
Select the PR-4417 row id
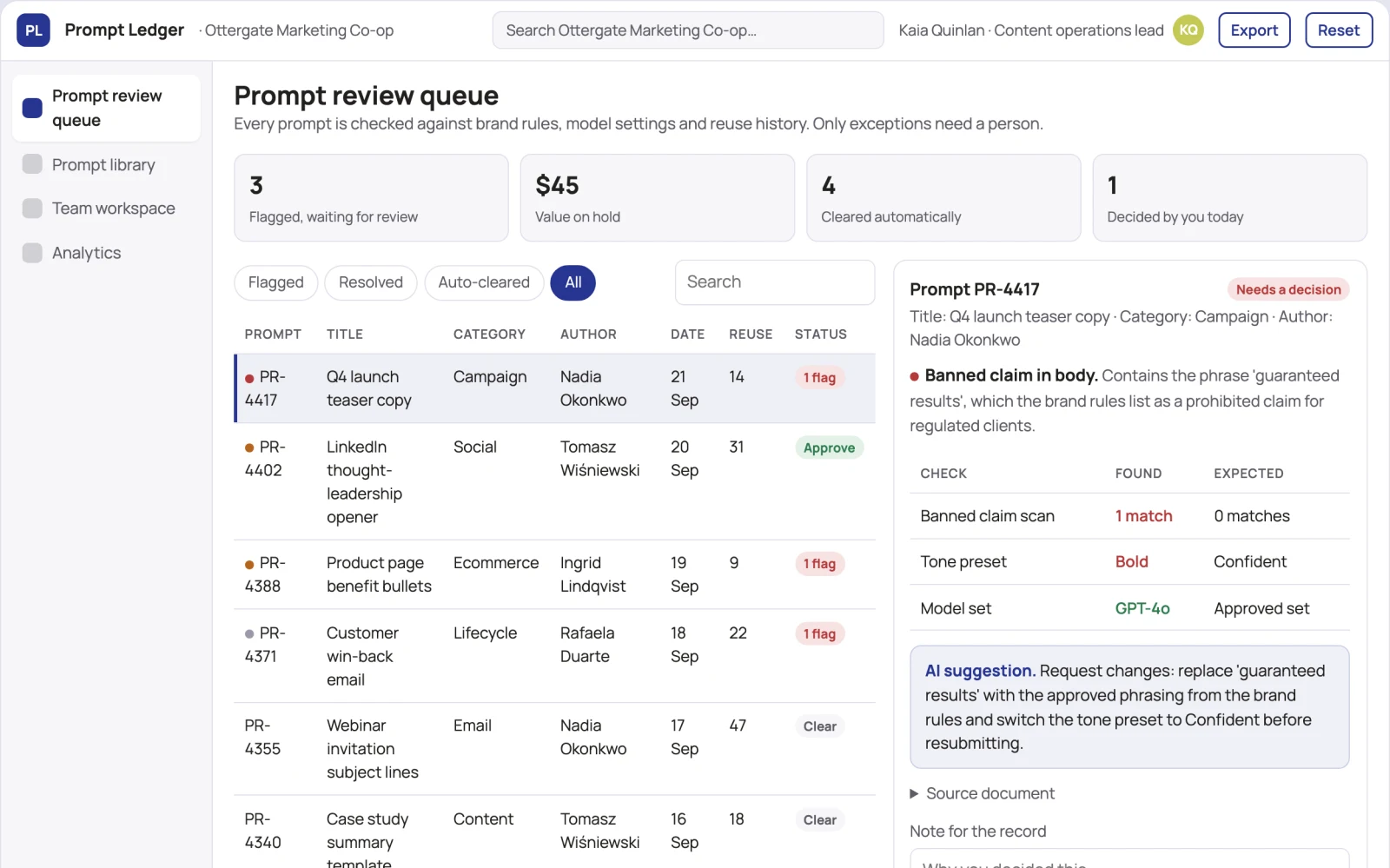(x=265, y=388)
